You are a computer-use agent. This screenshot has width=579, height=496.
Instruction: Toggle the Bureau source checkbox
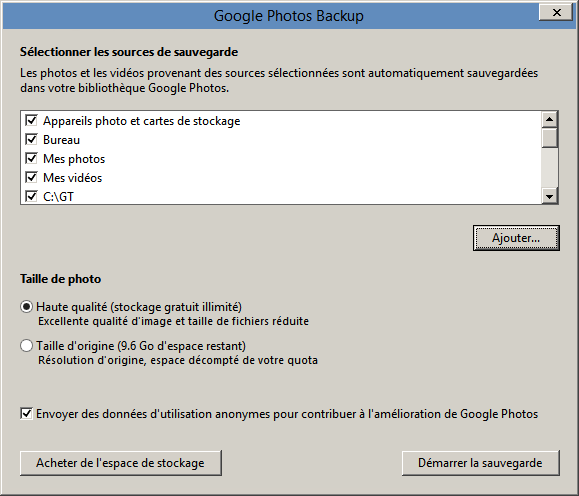31,139
